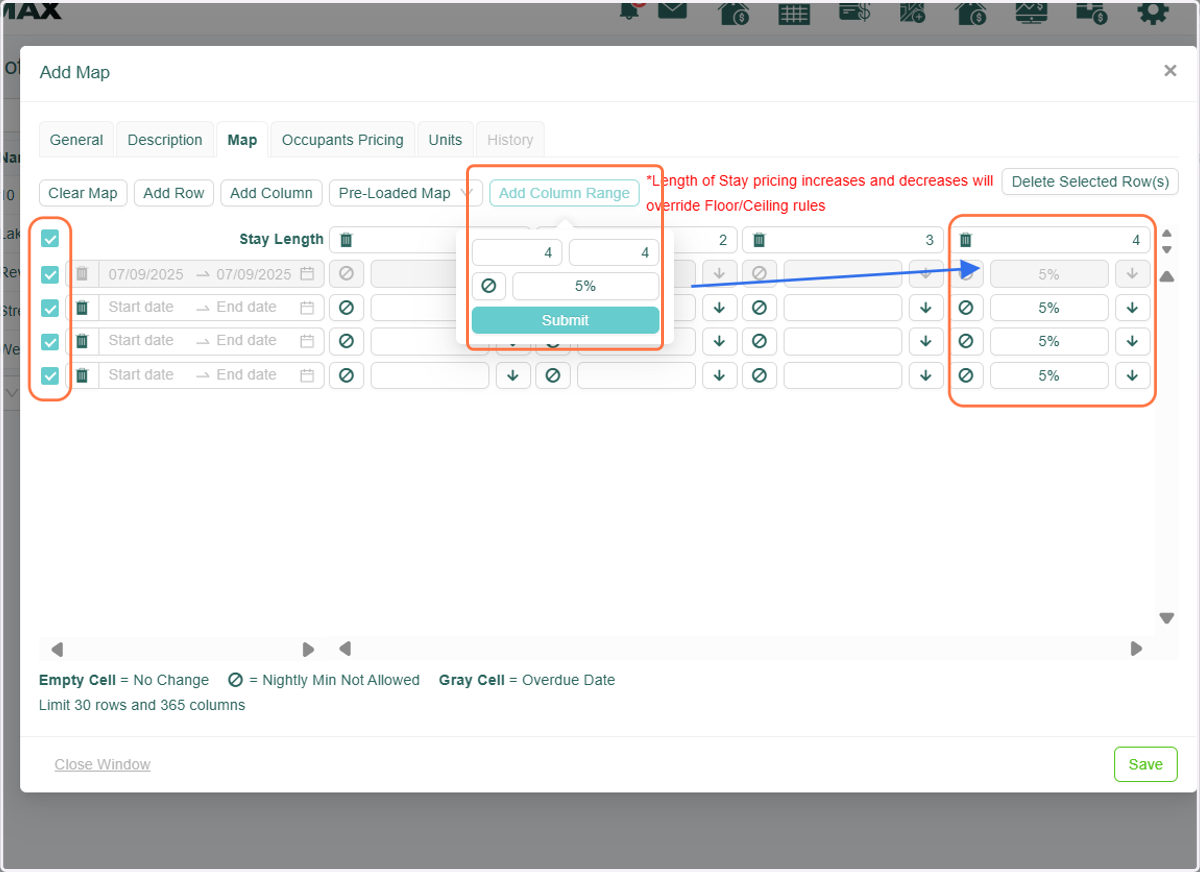1200x872 pixels.
Task: Open the map-plus icon in top bar
Action: [914, 12]
